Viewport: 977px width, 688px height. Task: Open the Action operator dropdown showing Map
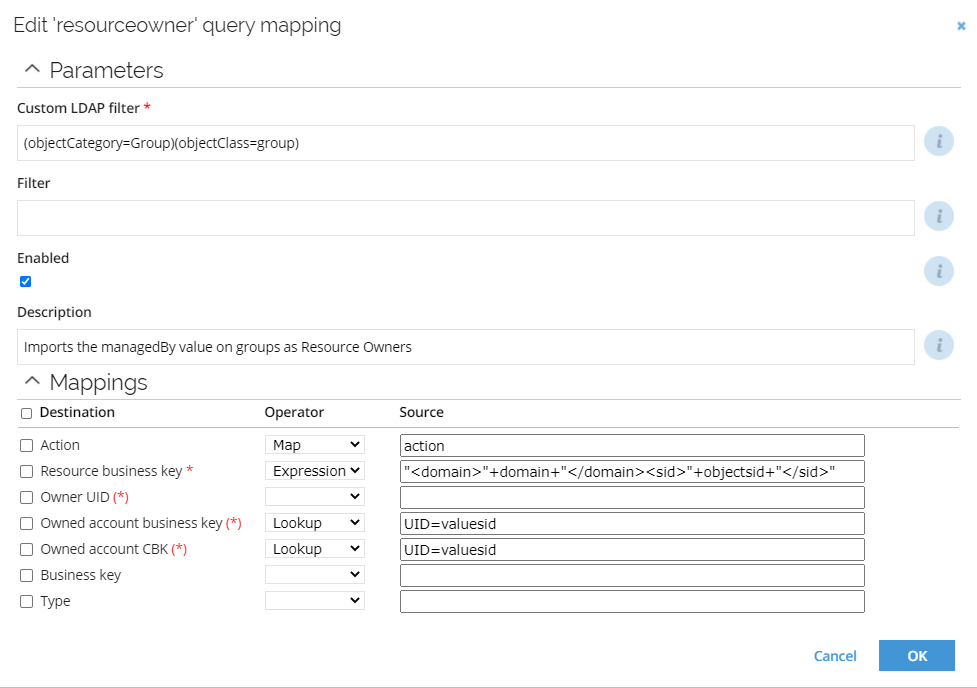315,444
